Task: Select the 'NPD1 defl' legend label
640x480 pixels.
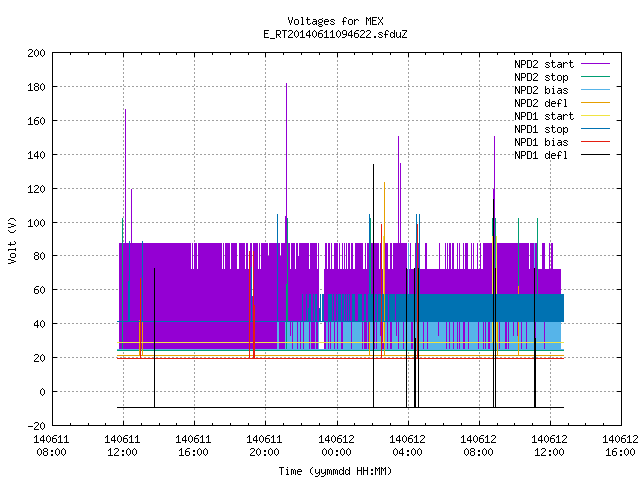Action: pos(541,156)
